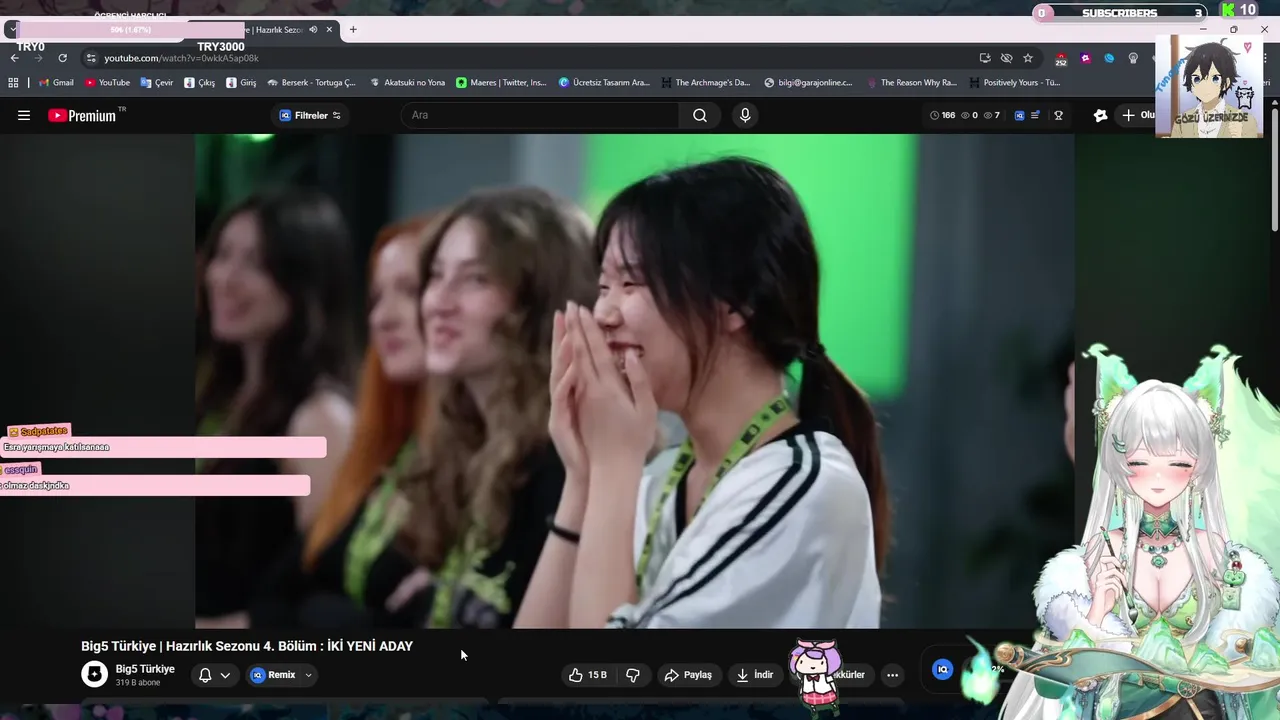This screenshot has height=720, width=1280.
Task: Close the Hazırlık Sezonu tab
Action: (x=329, y=29)
